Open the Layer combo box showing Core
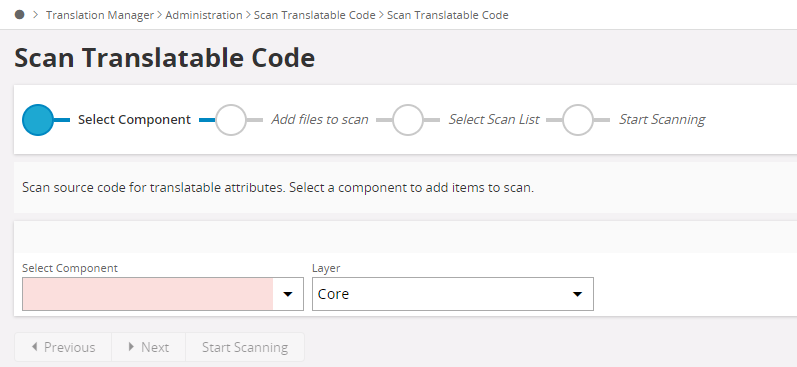 coord(452,294)
